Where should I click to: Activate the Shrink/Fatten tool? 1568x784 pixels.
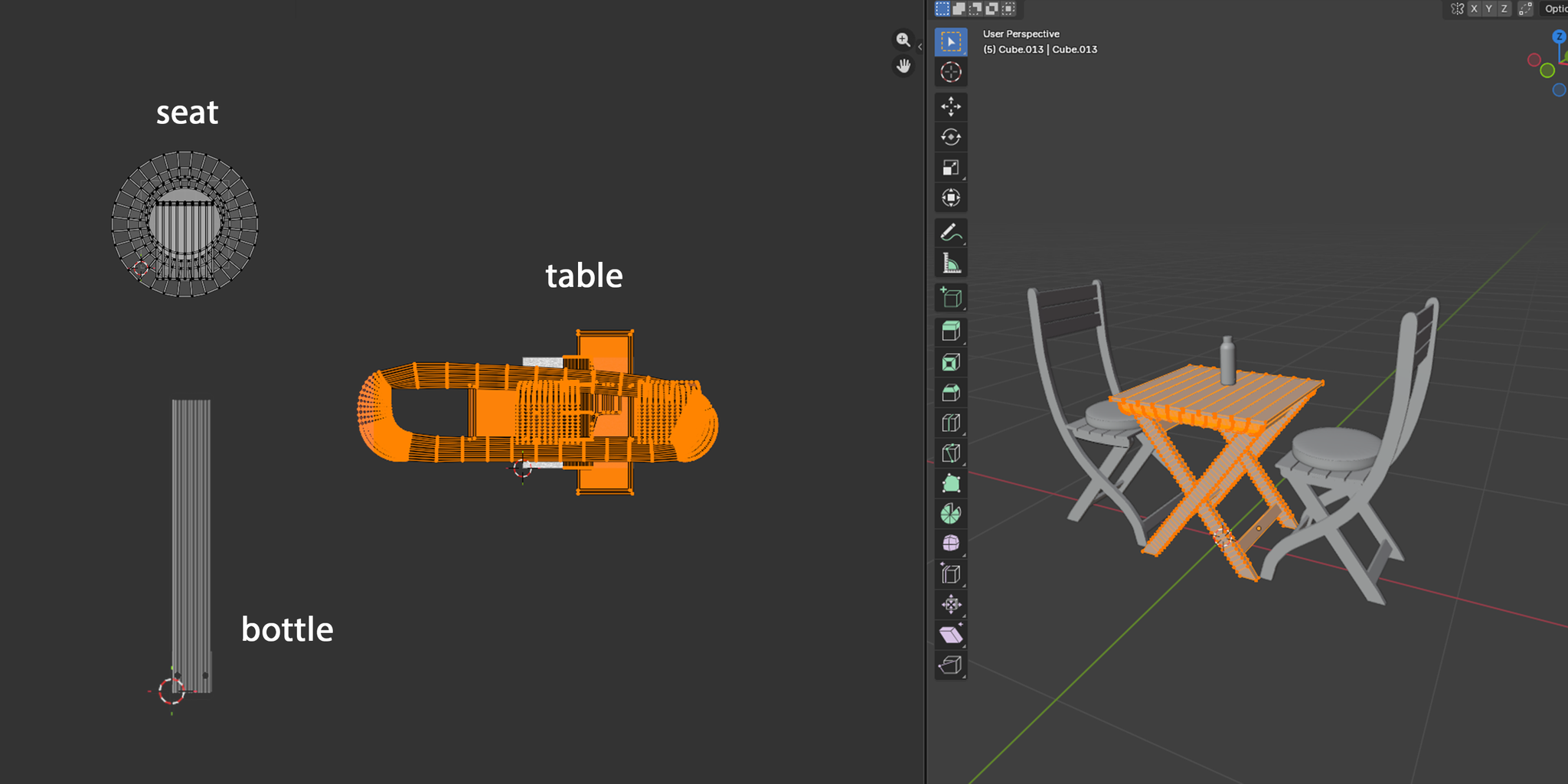(951, 604)
